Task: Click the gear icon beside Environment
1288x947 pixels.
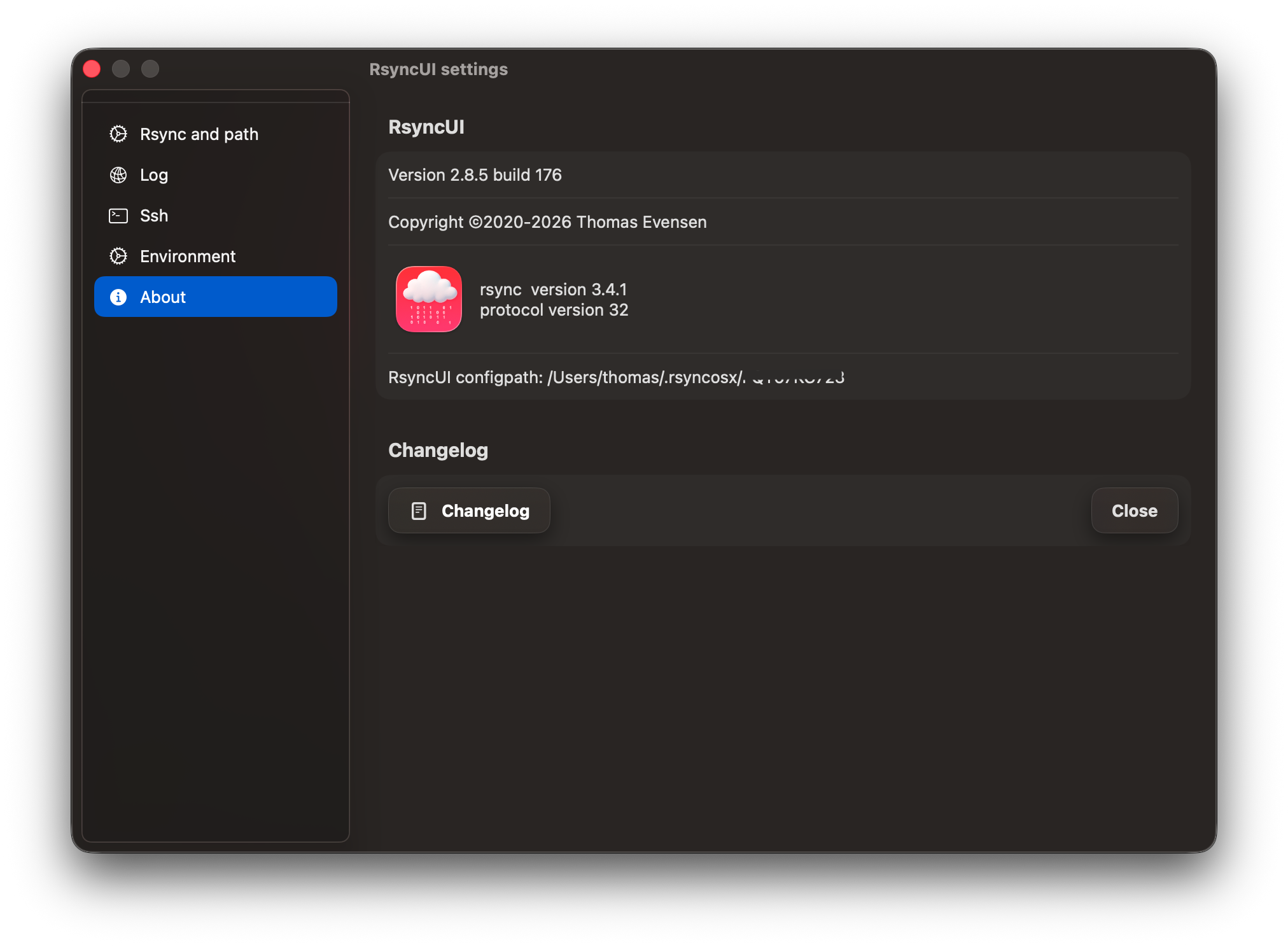Action: click(x=118, y=256)
